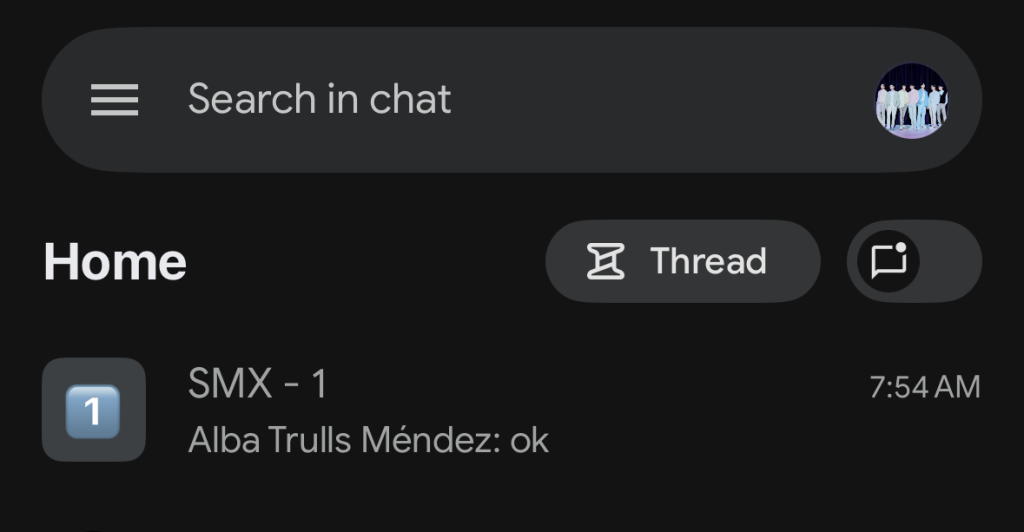Click the Home section heading
This screenshot has width=1024, height=532.
click(115, 262)
